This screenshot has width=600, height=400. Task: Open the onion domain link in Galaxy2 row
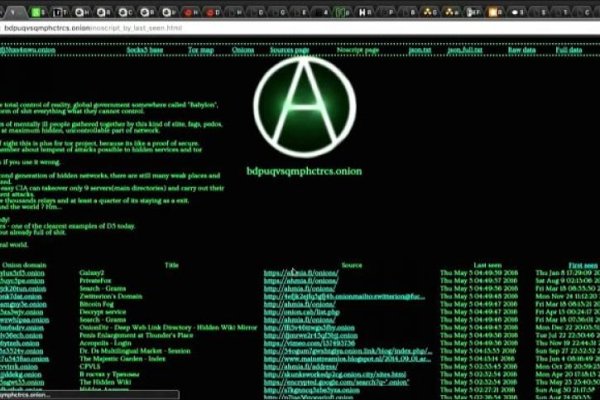22,273
